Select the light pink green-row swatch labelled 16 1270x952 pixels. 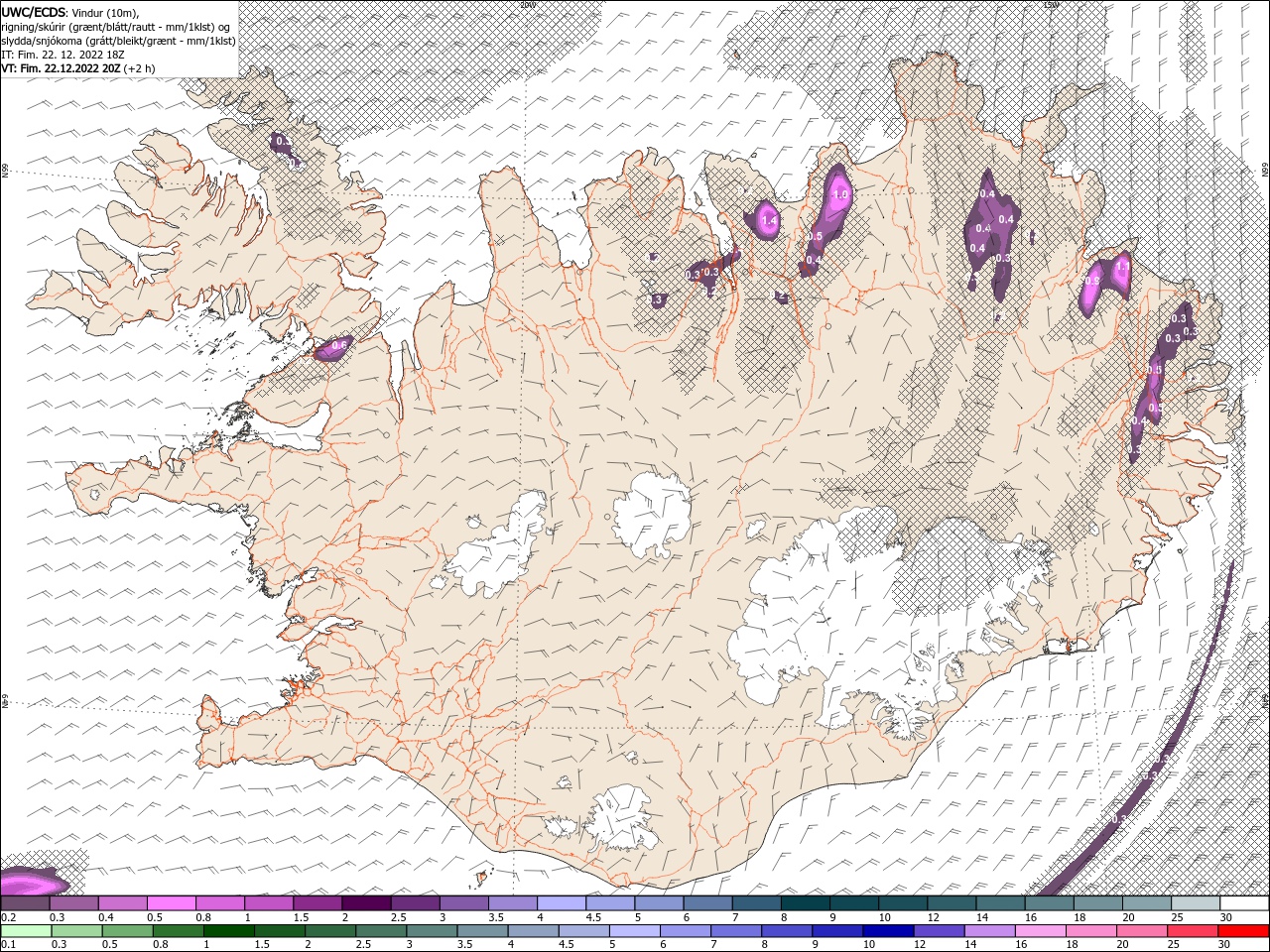[1039, 931]
